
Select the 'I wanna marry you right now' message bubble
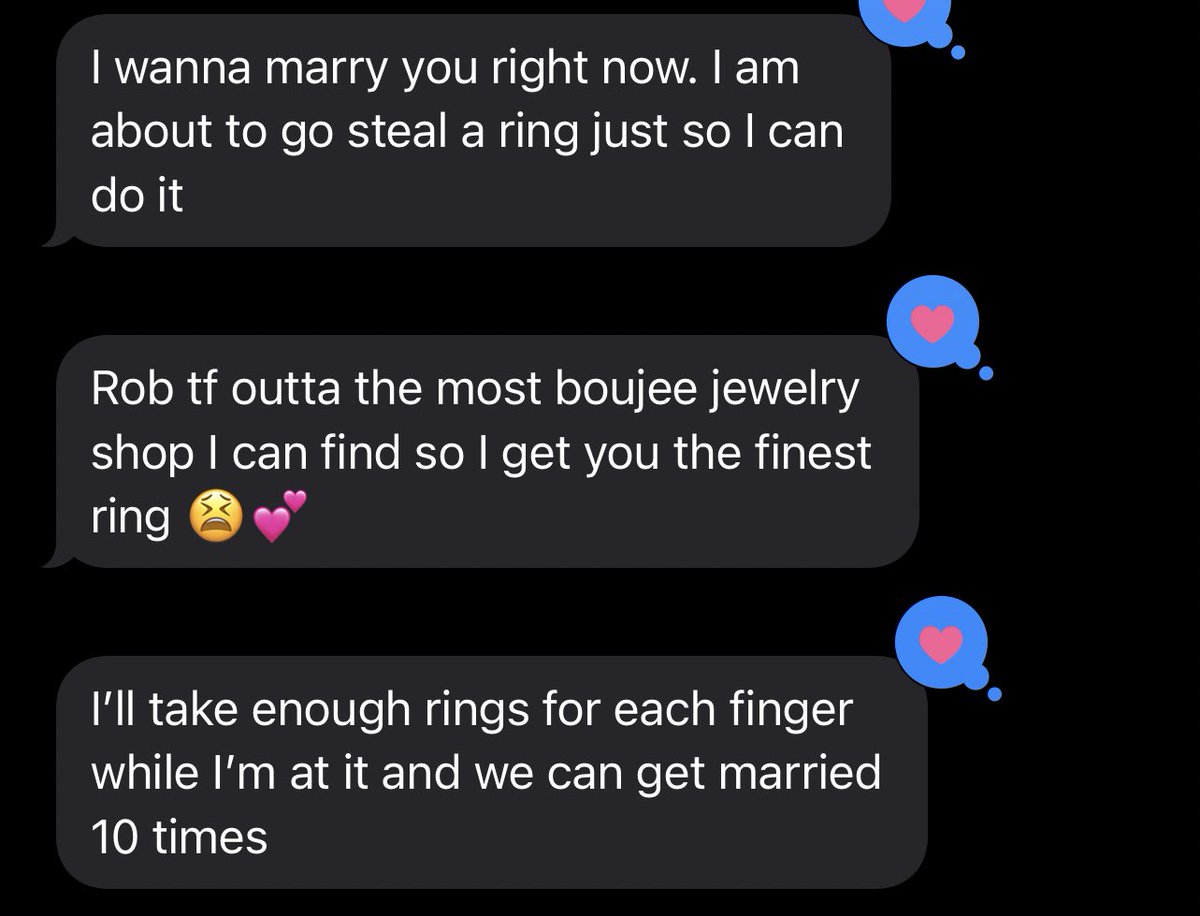468,130
